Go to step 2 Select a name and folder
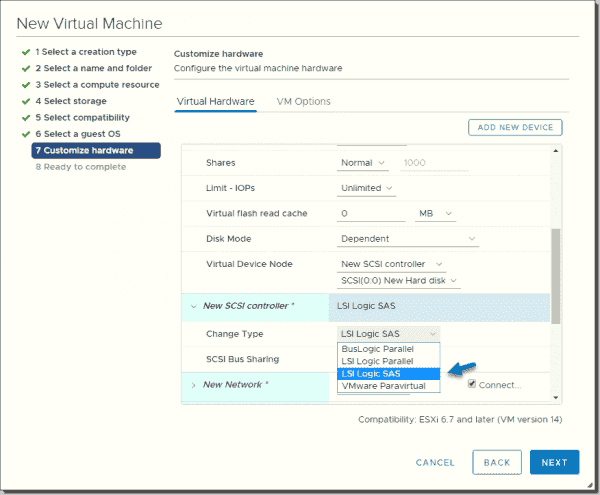600x495 pixels. 94,68
